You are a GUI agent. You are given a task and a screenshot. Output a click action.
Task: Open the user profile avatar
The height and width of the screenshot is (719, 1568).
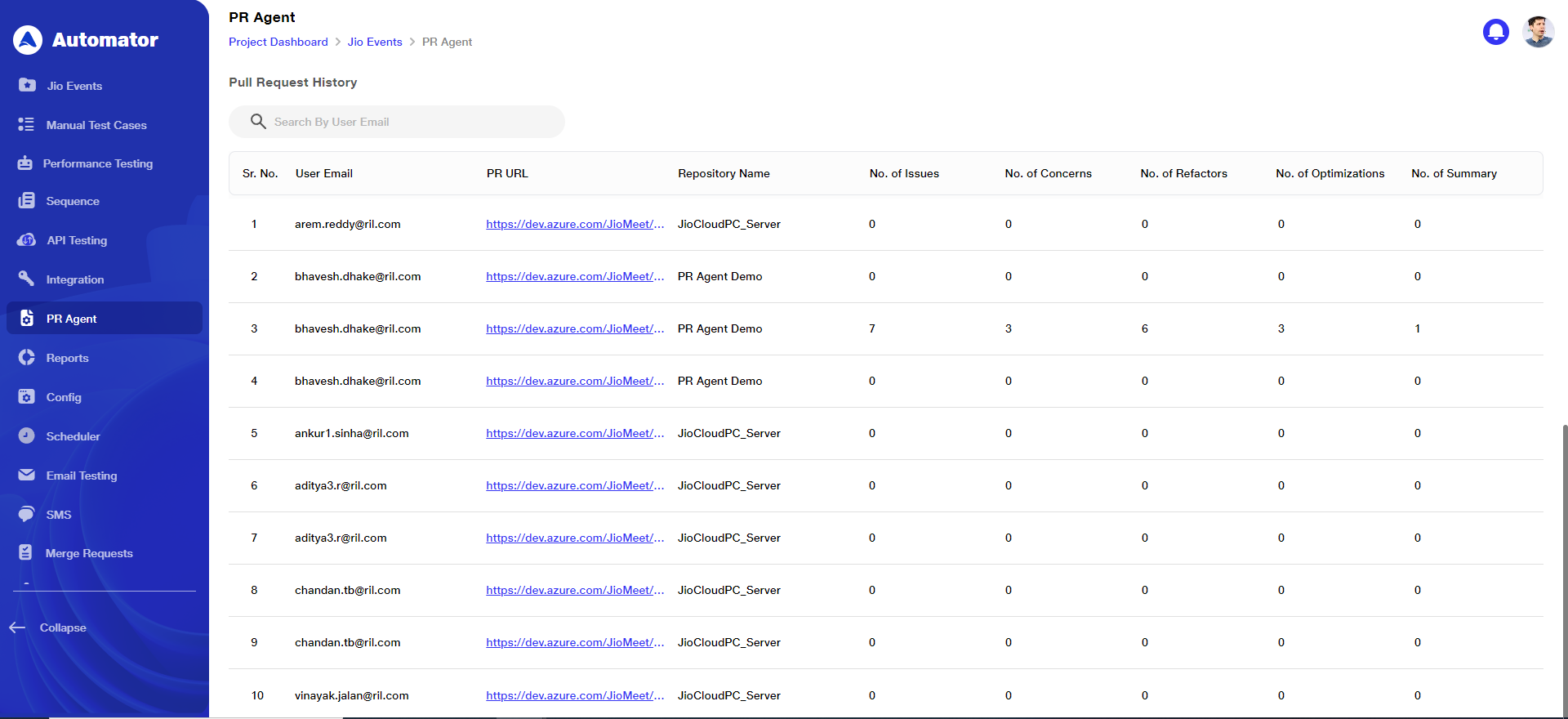(x=1539, y=32)
